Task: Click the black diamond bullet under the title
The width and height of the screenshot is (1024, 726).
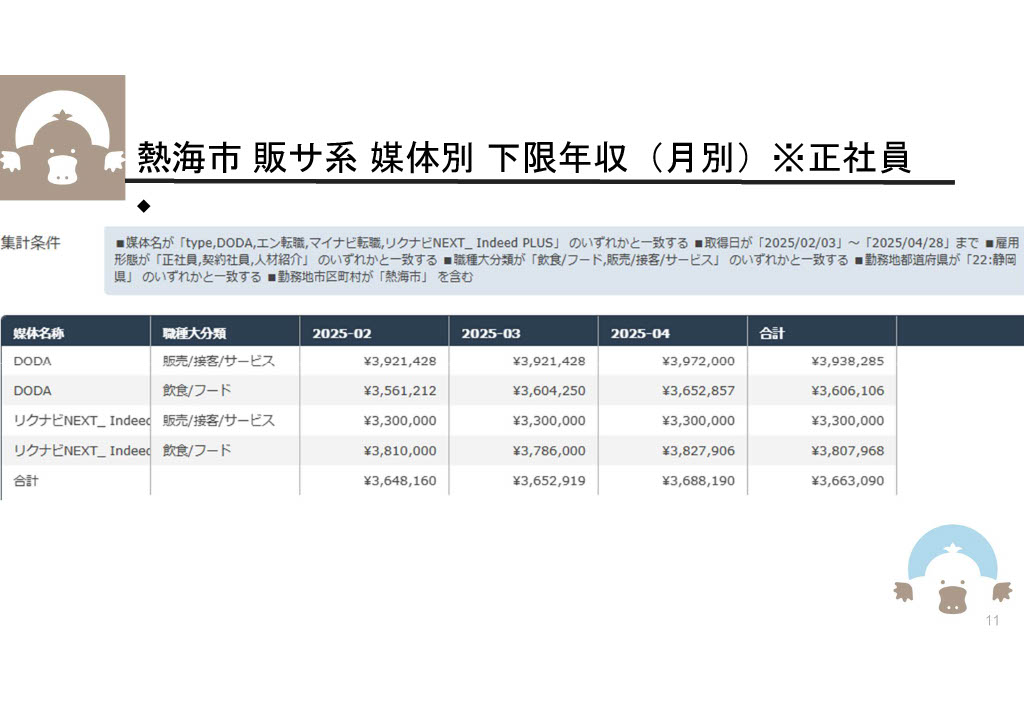Action: click(x=144, y=206)
